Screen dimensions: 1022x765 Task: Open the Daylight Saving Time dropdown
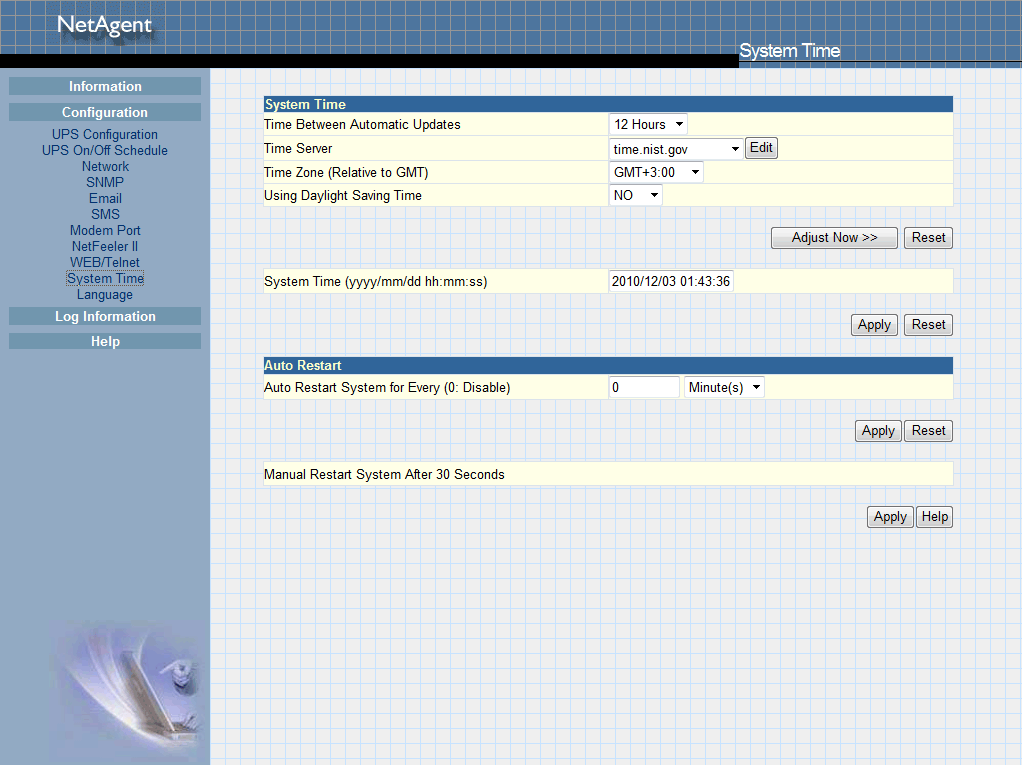(636, 196)
